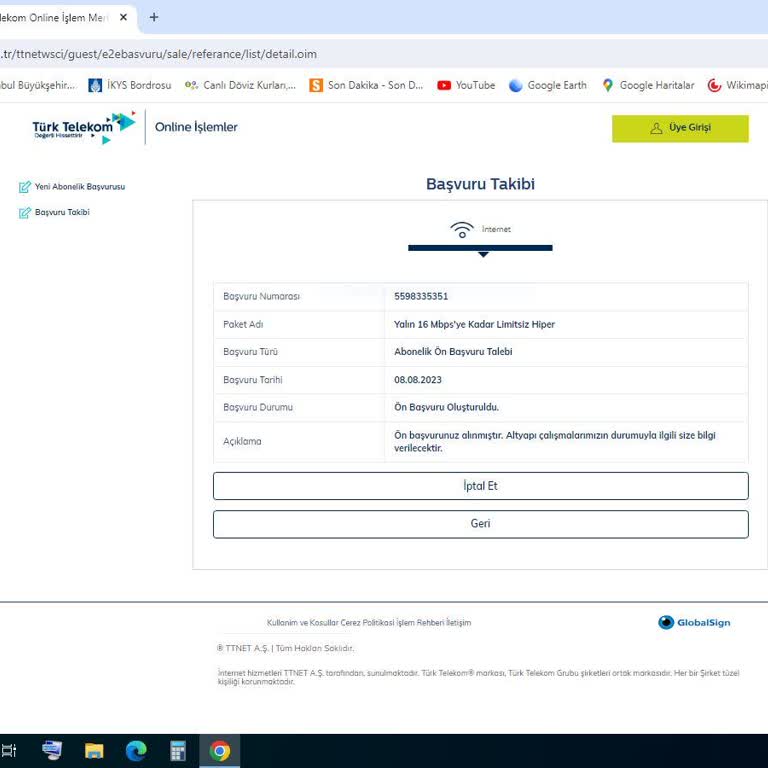768x768 pixels.
Task: Click the Türk Telekom logo
Action: pos(84,127)
